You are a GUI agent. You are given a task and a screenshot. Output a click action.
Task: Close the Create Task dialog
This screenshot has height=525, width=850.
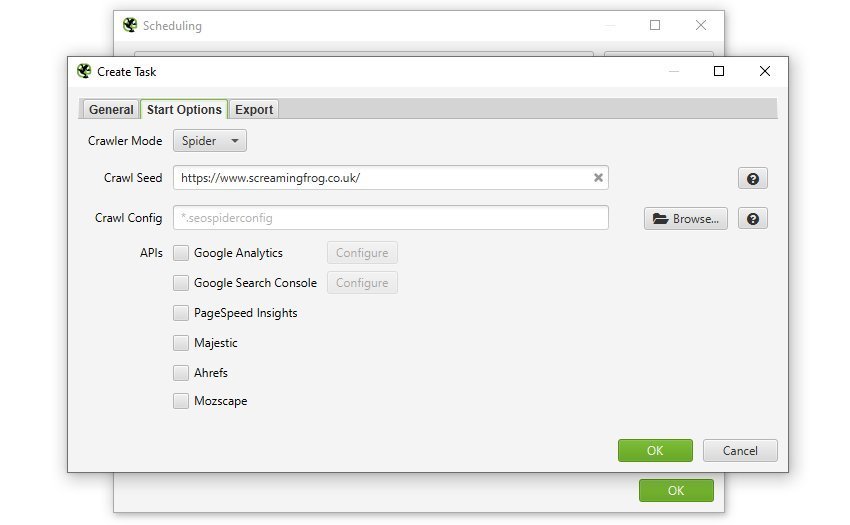[764, 71]
